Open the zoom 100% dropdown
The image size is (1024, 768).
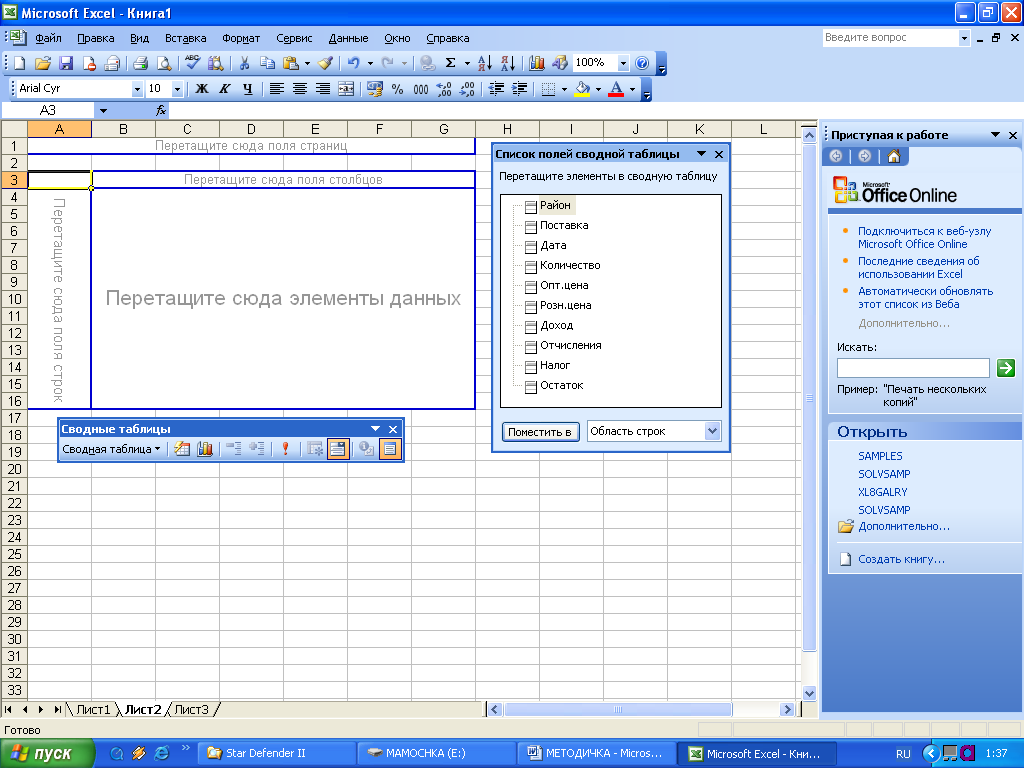coord(623,63)
